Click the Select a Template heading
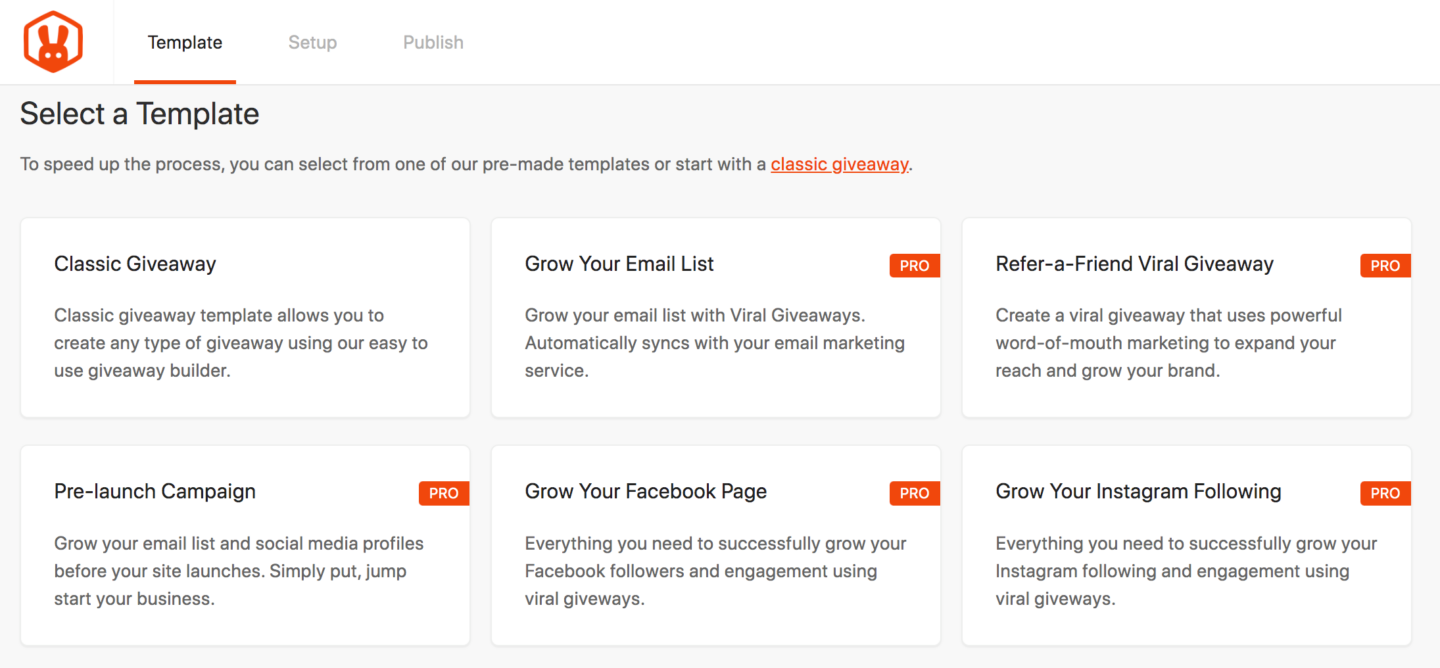 click(140, 114)
